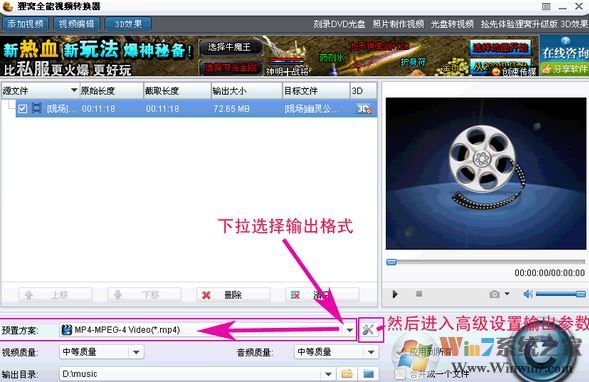Toggle the 应用到所有 checkbox
The height and width of the screenshot is (382, 589).
coord(400,351)
